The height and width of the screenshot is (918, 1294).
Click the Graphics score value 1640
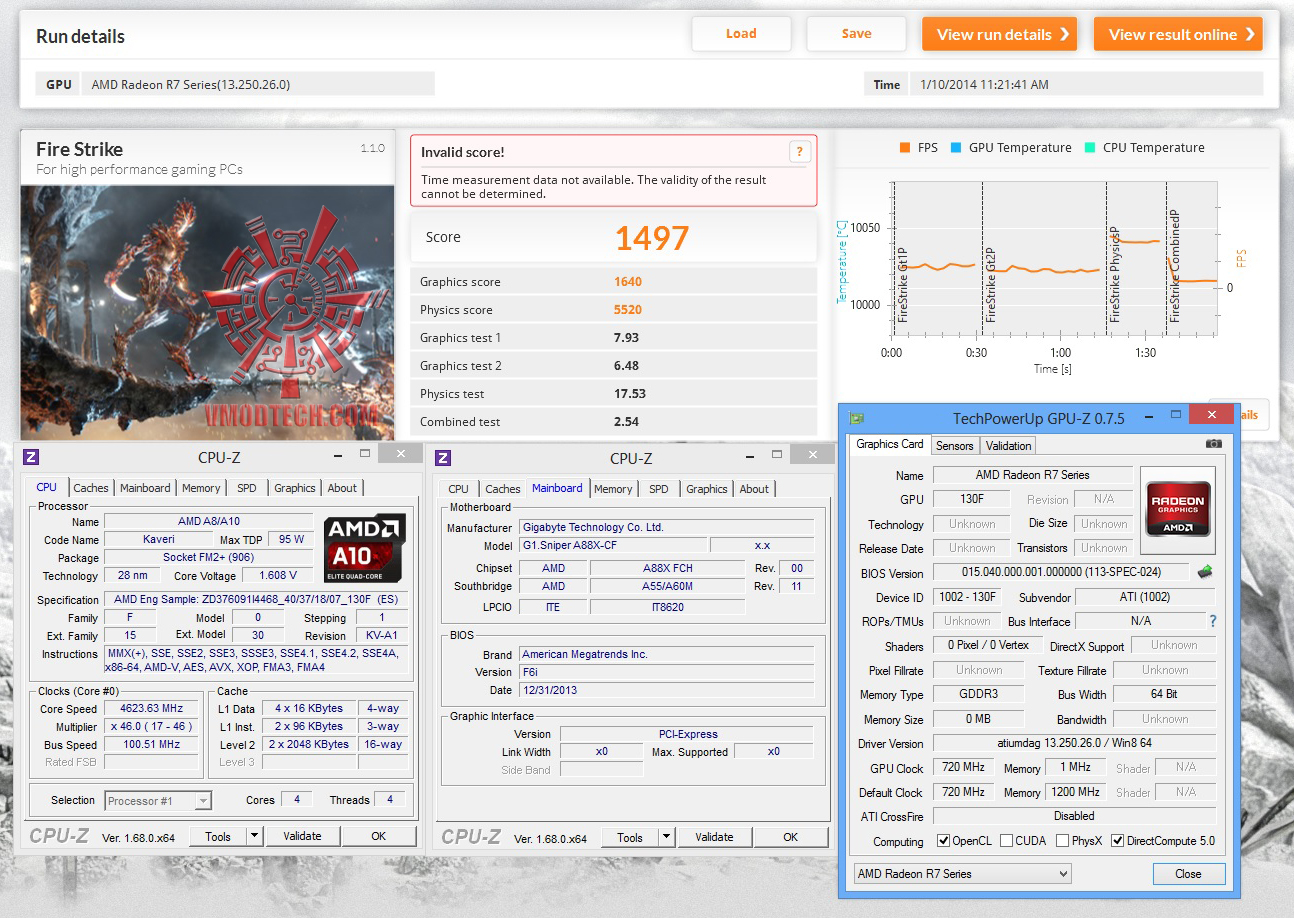[x=628, y=282]
